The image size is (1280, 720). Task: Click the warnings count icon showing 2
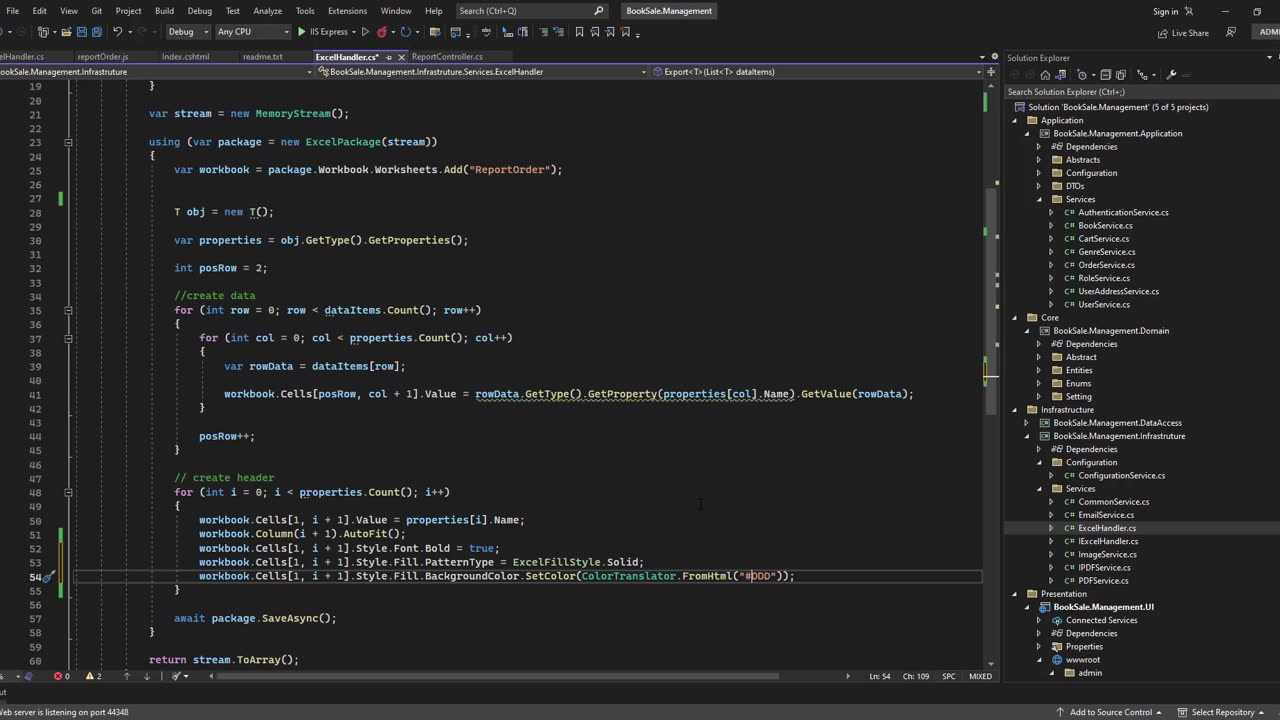tap(89, 676)
